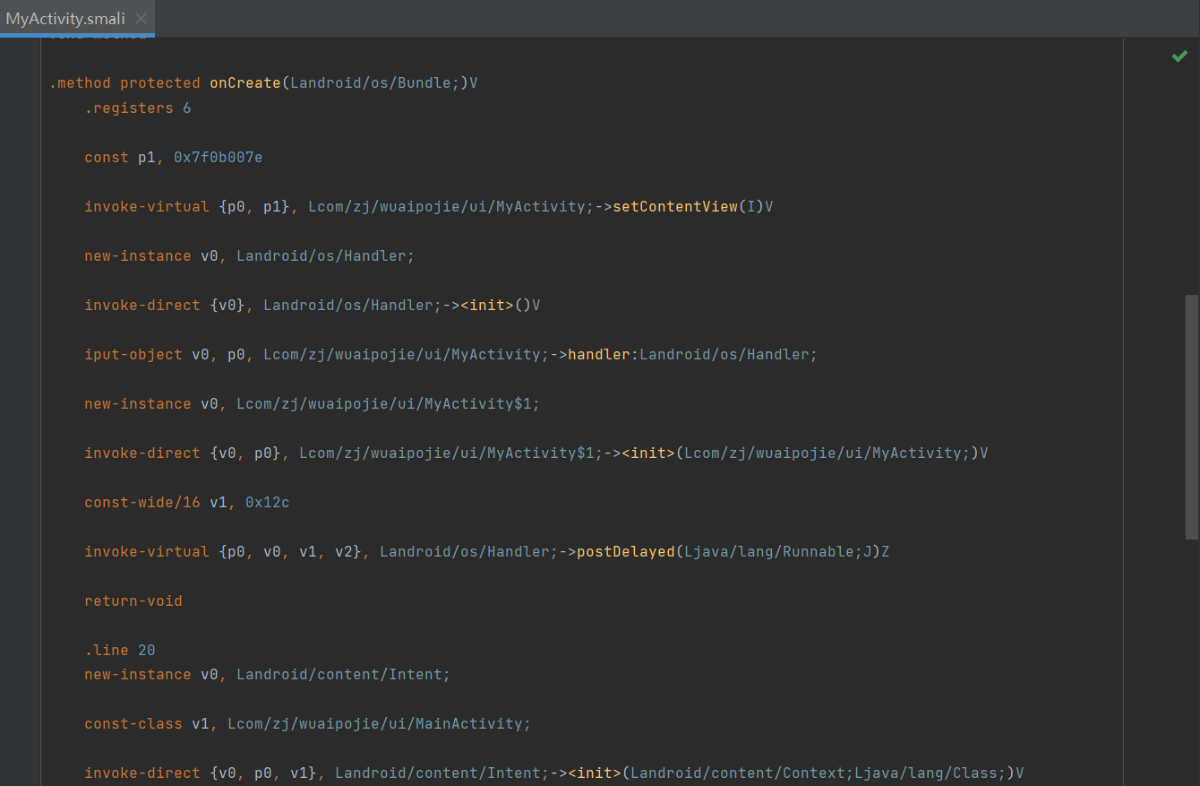Image resolution: width=1200 pixels, height=786 pixels.
Task: Click the handler field name
Action: point(599,354)
